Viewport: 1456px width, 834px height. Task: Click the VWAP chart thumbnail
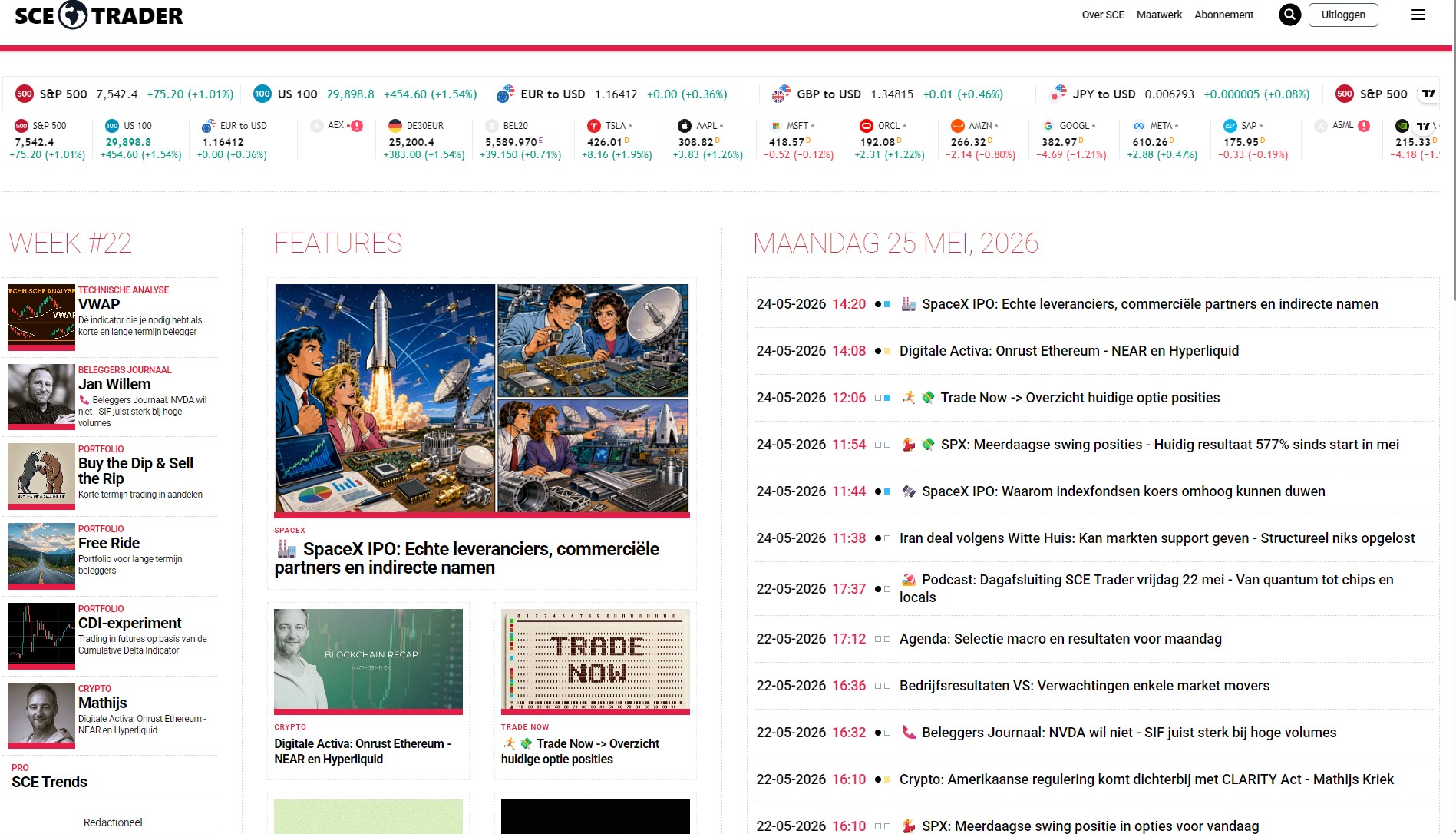coord(41,317)
